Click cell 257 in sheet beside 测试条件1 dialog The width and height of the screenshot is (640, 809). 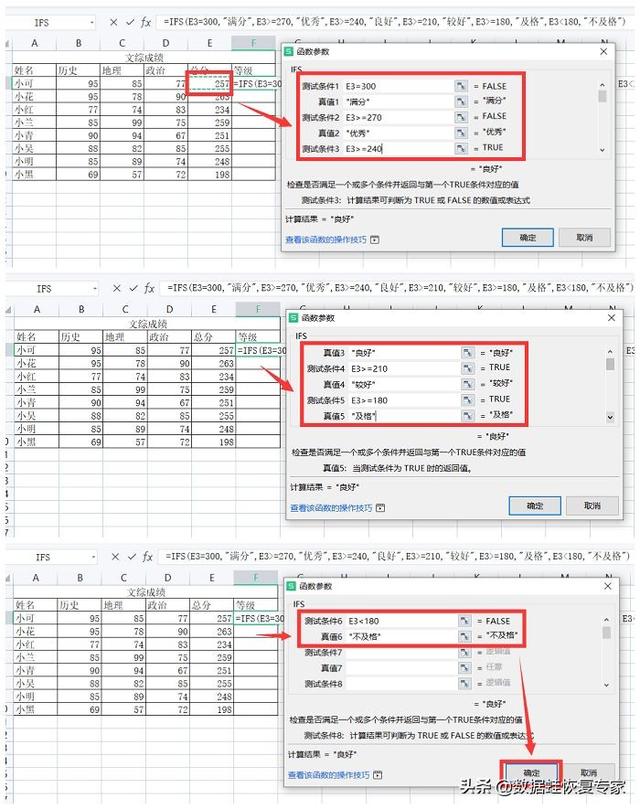point(211,83)
